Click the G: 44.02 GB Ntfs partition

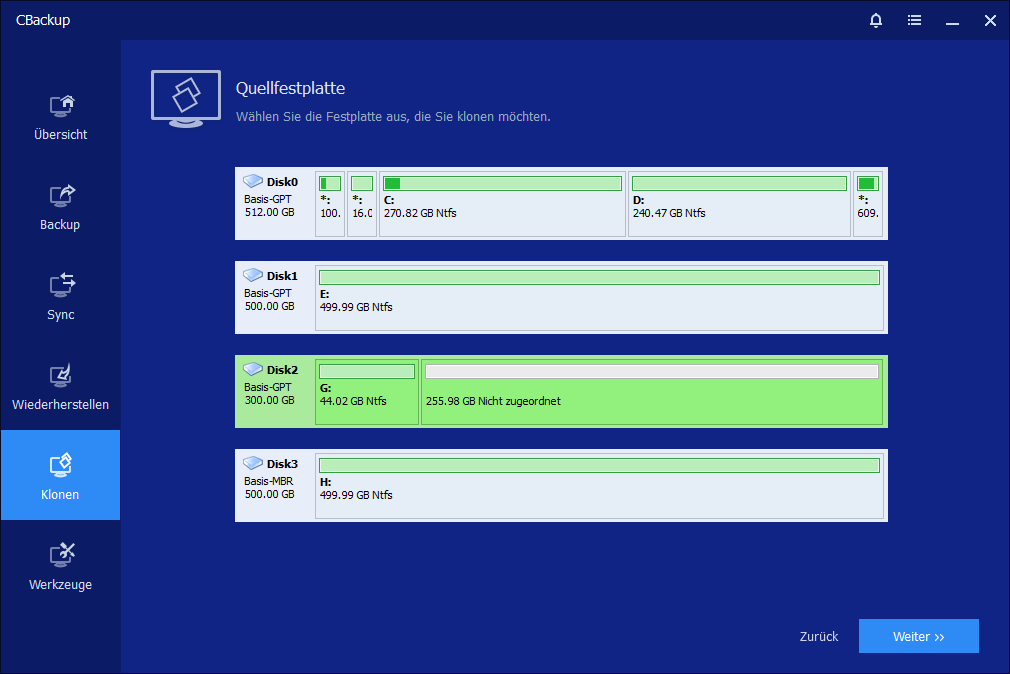pyautogui.click(x=366, y=394)
